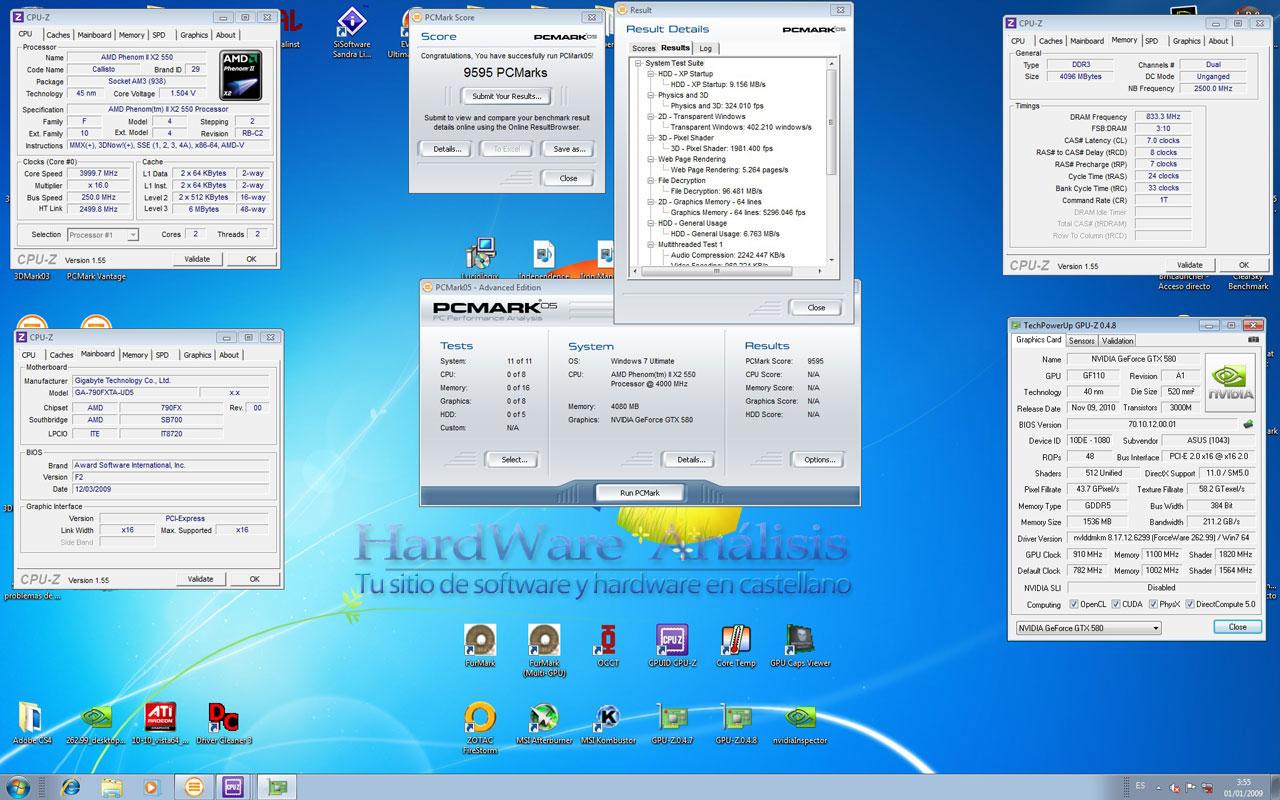Click Submit Your Results button
The width and height of the screenshot is (1280, 800).
tap(507, 96)
